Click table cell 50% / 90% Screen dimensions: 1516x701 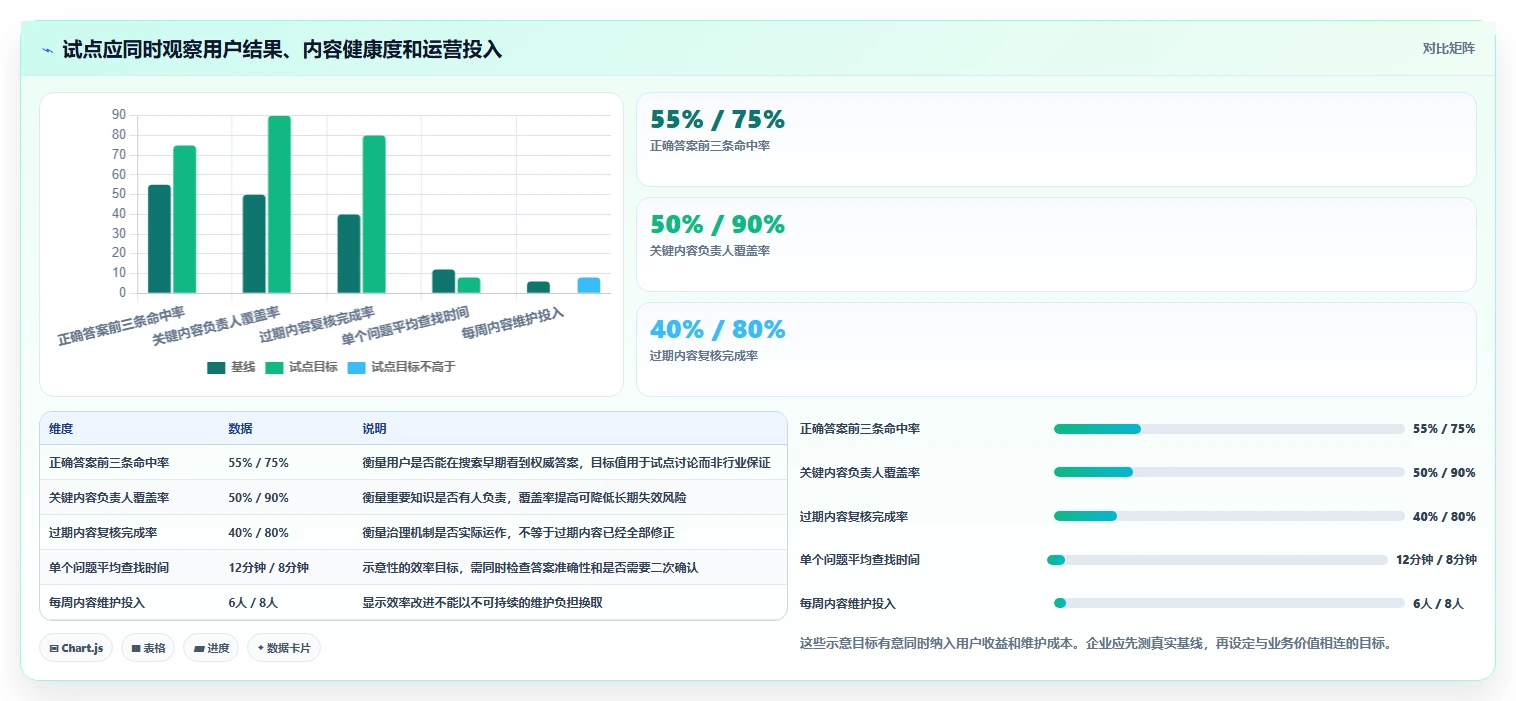pos(258,498)
